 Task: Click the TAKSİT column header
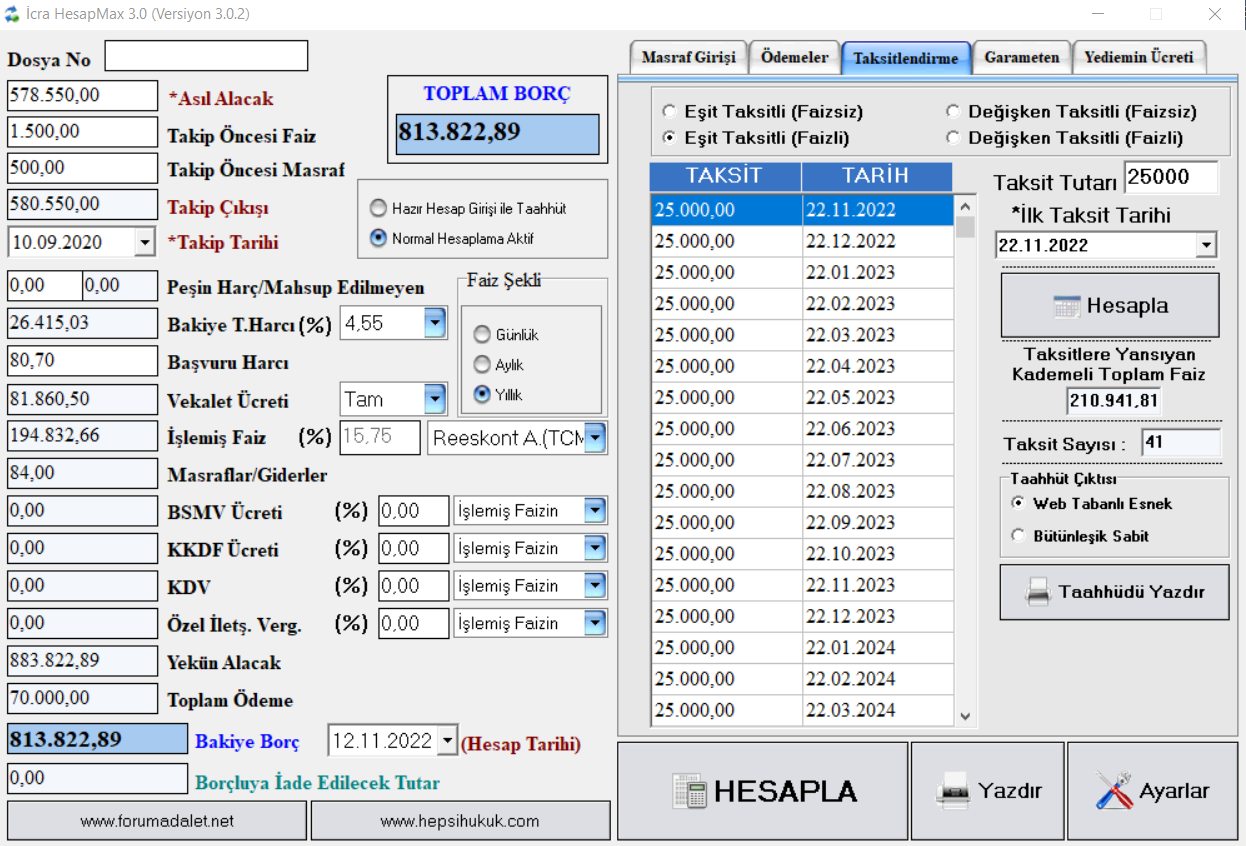[x=725, y=176]
